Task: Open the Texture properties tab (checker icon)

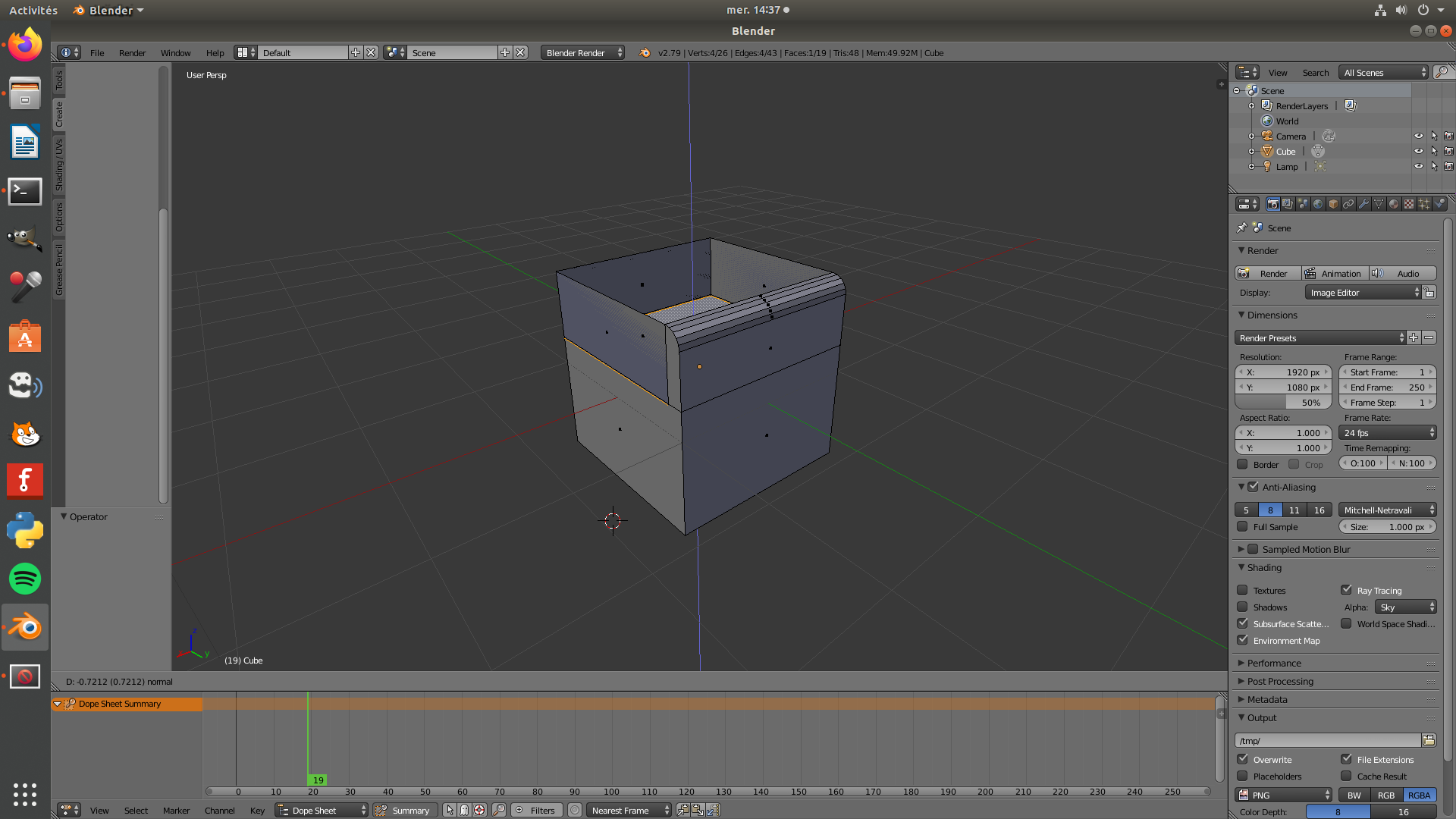Action: [x=1409, y=204]
